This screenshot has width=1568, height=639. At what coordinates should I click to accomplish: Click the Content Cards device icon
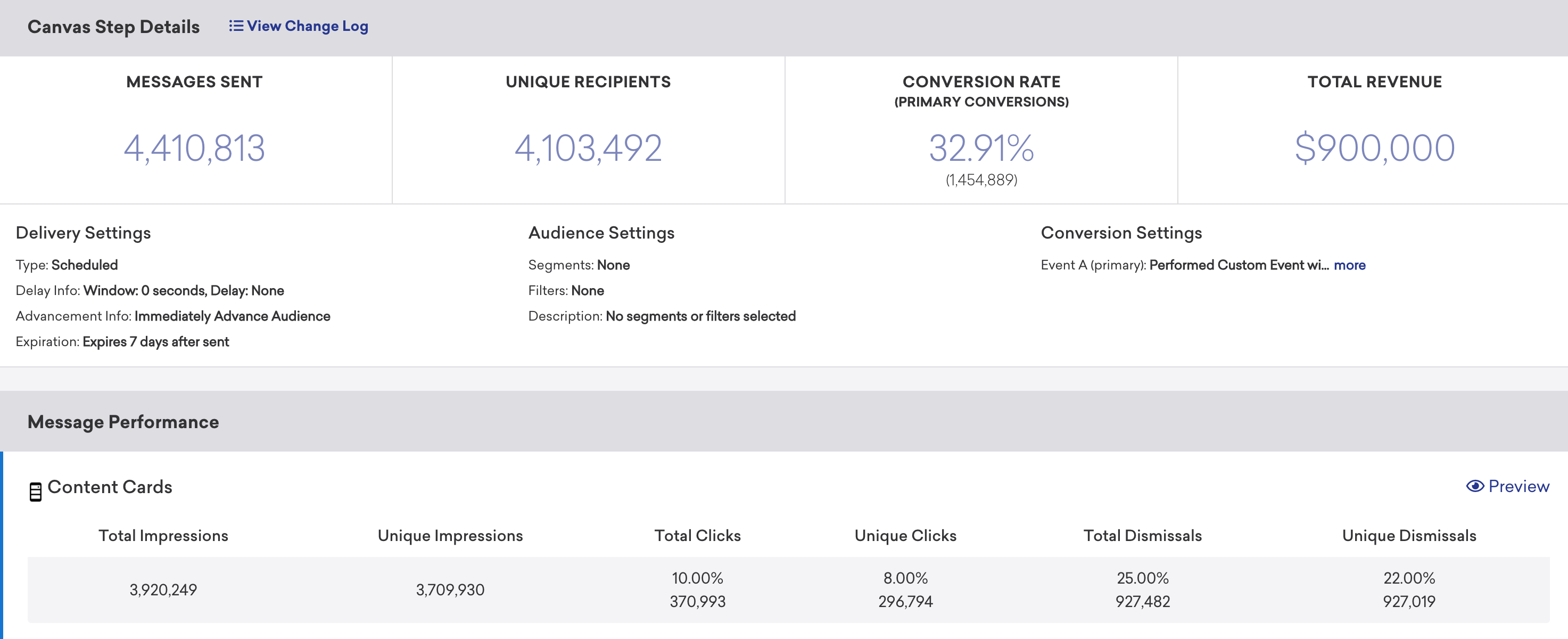(x=35, y=491)
